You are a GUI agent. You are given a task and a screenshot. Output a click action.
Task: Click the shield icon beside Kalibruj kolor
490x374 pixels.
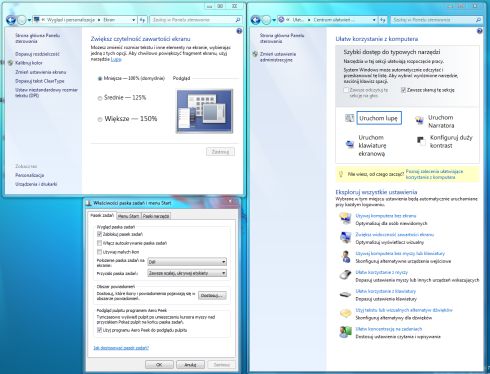tap(10, 63)
